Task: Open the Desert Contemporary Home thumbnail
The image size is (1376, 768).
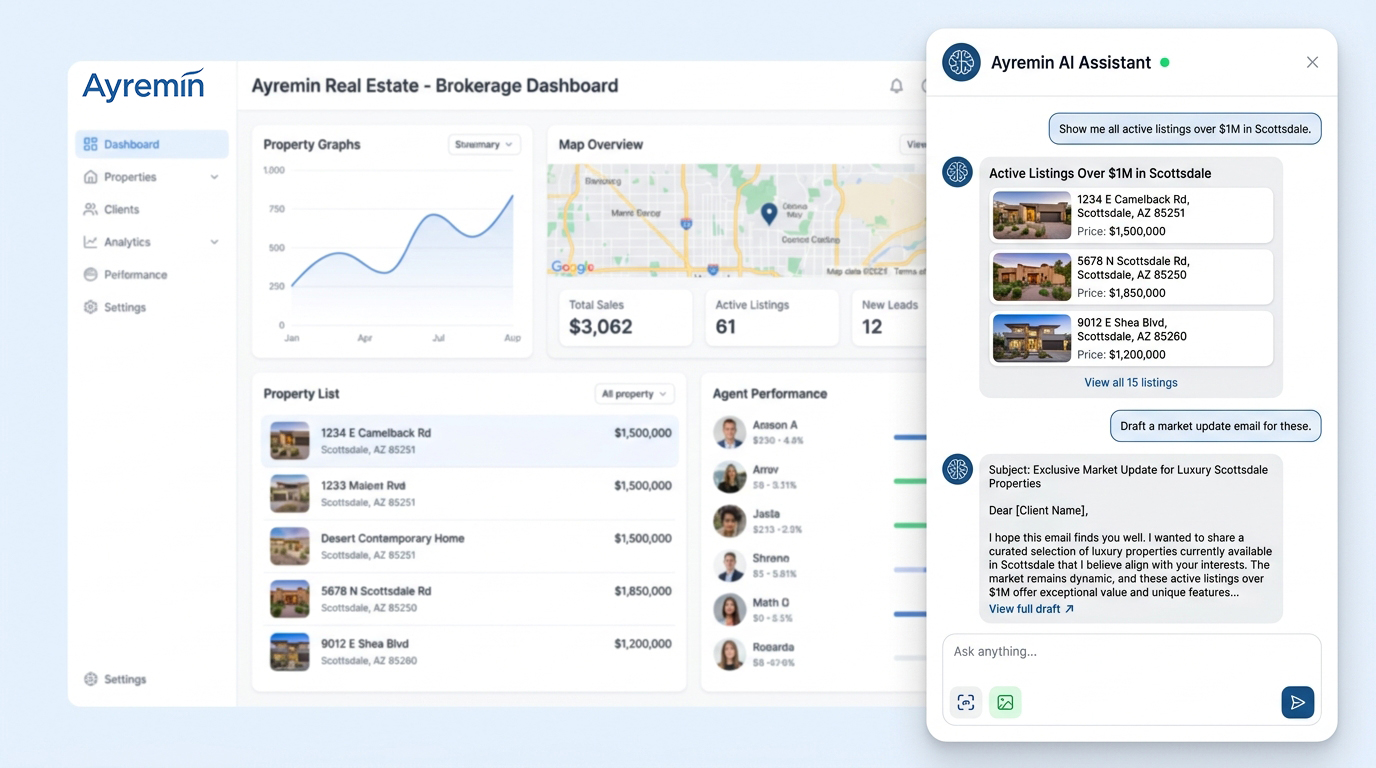Action: (290, 546)
